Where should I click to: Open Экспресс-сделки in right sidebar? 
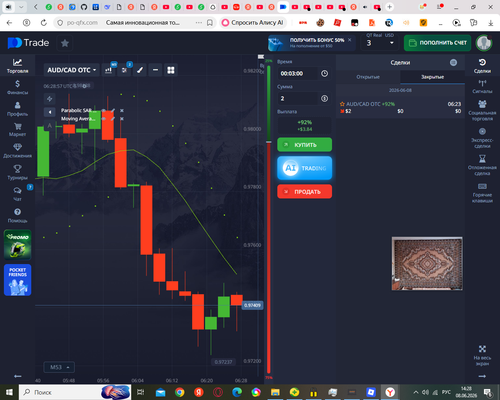(482, 138)
